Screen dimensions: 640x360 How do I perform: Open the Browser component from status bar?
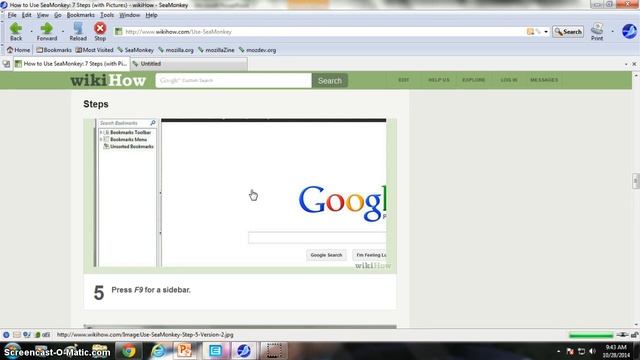coord(6,335)
